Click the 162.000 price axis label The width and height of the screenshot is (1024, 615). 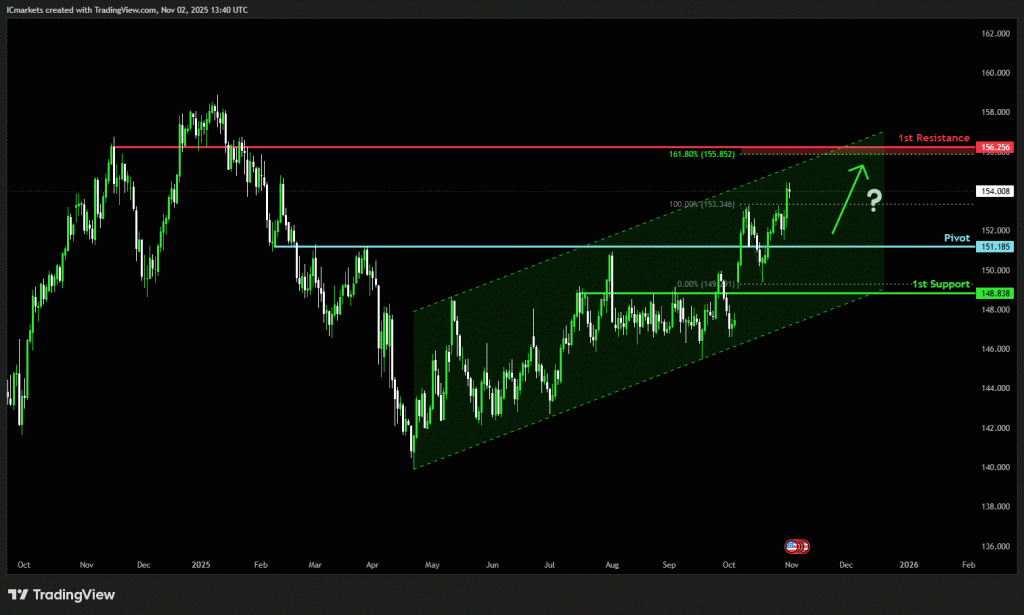[x=997, y=34]
